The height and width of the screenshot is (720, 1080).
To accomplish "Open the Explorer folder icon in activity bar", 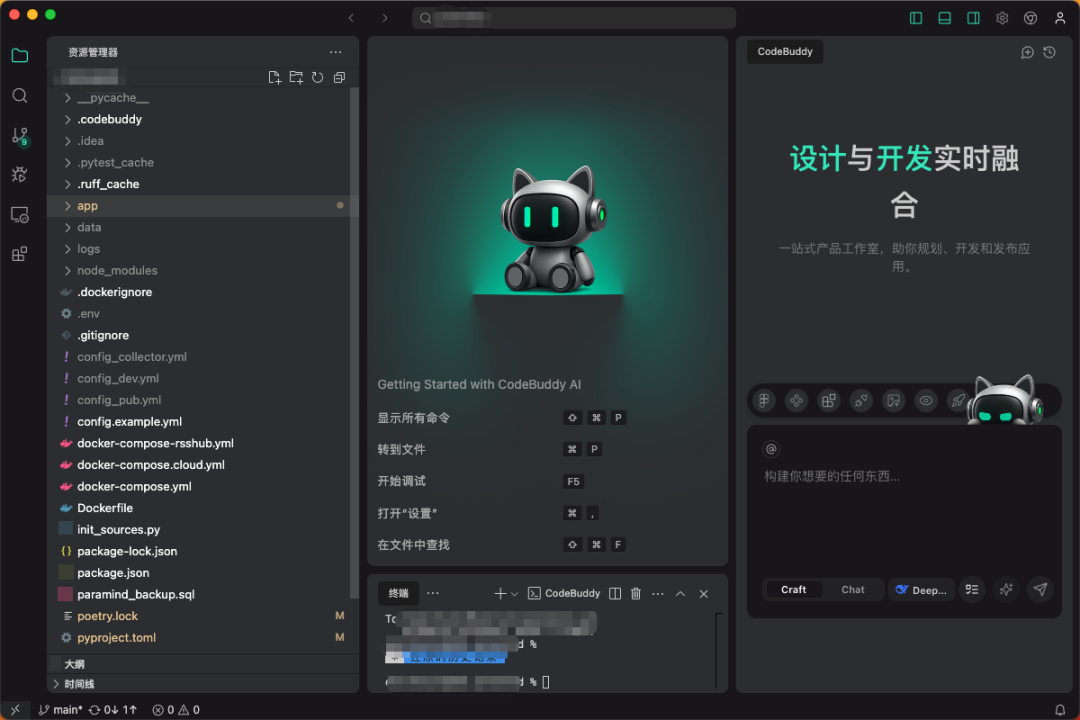I will pos(20,56).
